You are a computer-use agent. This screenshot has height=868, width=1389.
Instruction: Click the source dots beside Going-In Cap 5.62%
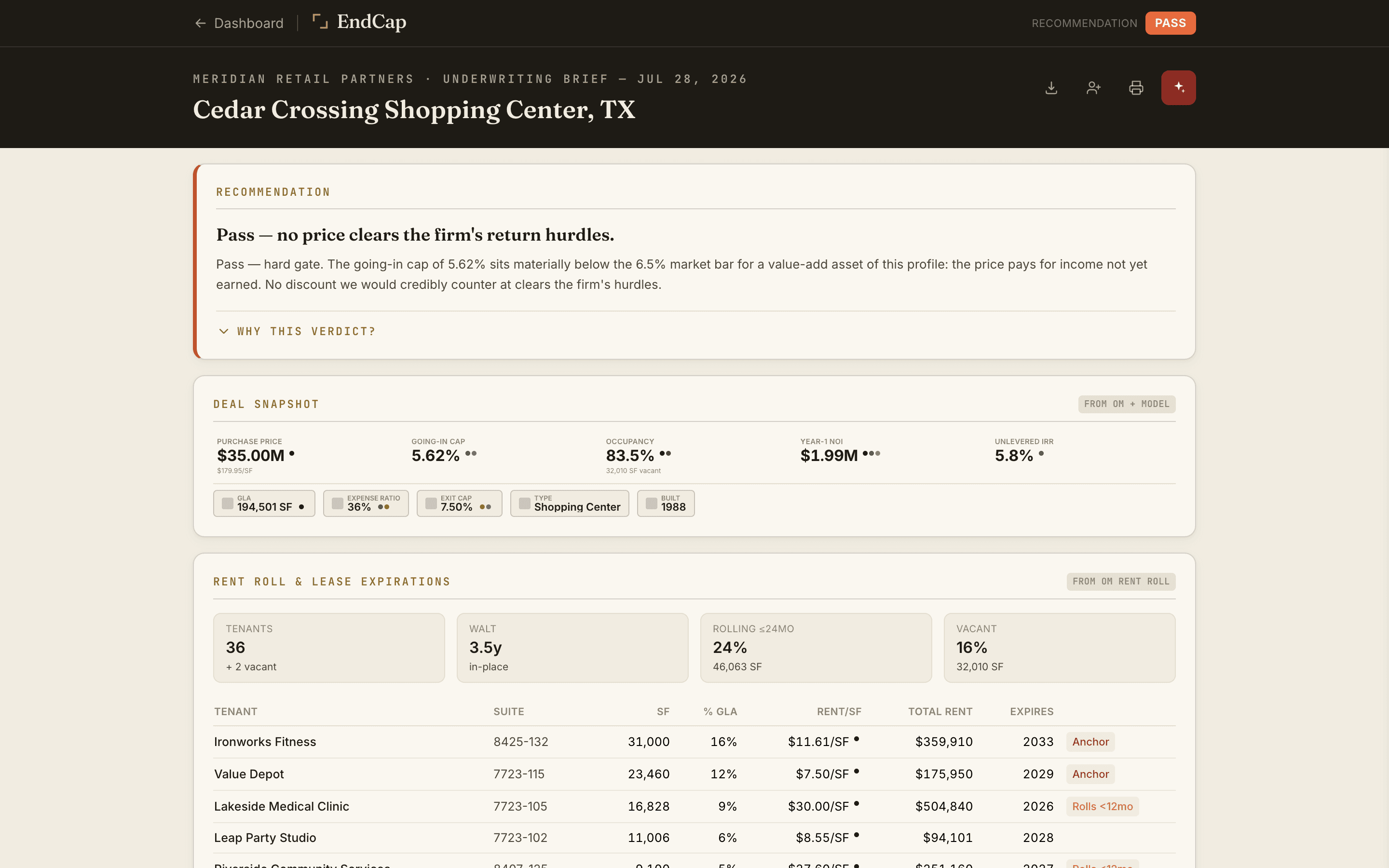point(471,453)
